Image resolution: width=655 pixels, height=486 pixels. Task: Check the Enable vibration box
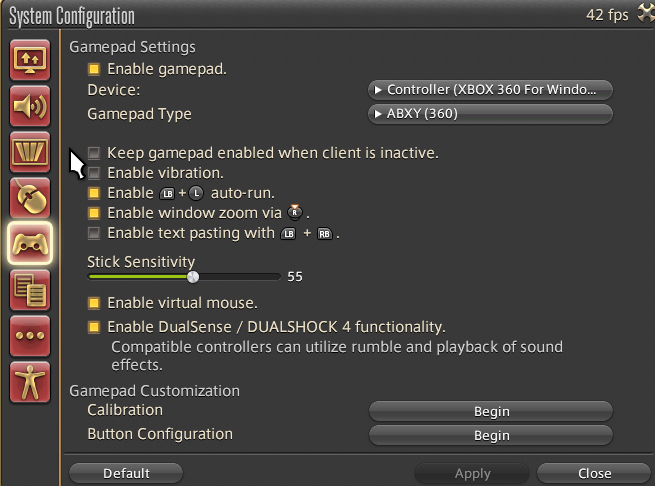tap(94, 173)
